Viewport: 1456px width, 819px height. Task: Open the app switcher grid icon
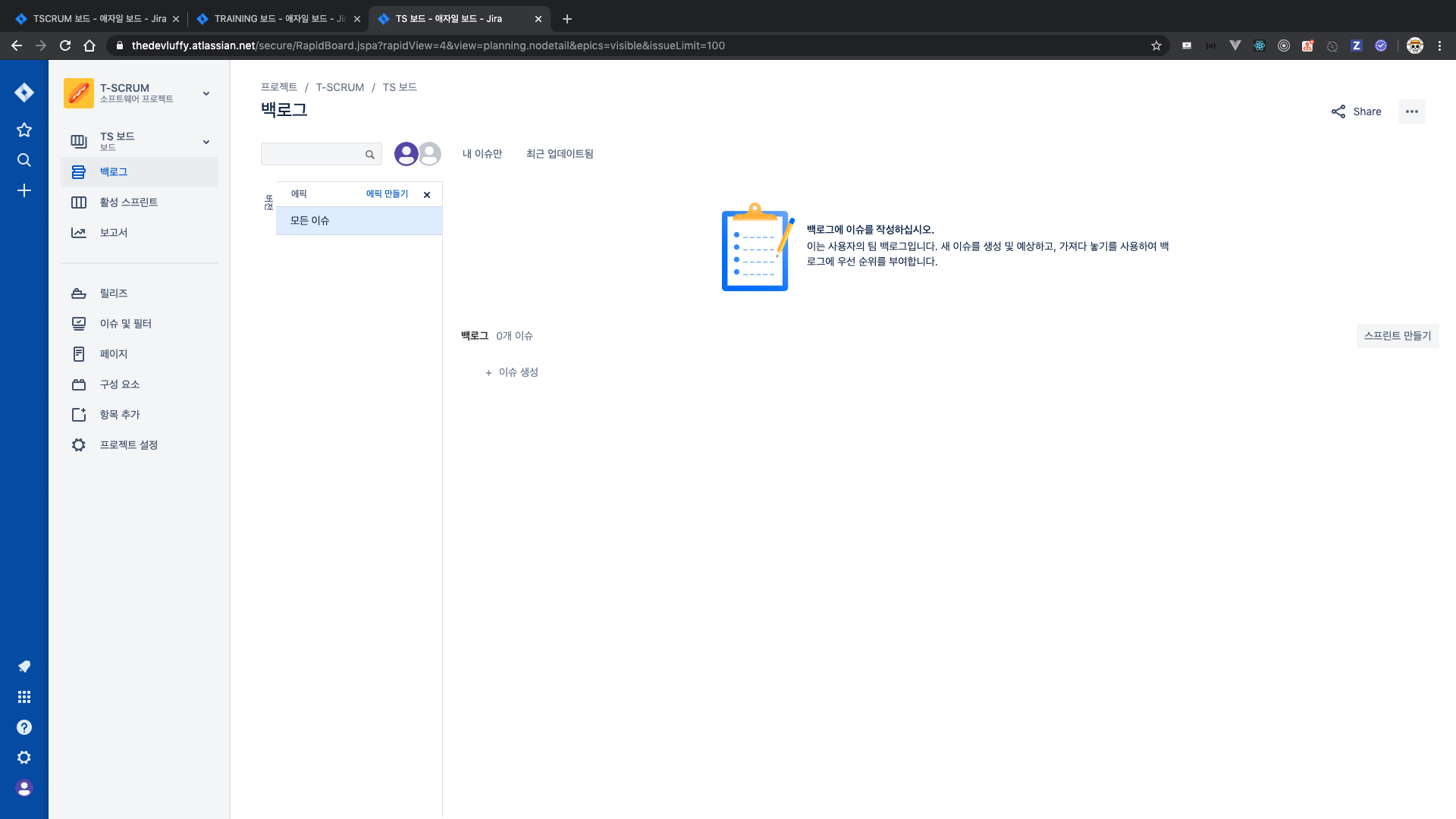pyautogui.click(x=24, y=697)
